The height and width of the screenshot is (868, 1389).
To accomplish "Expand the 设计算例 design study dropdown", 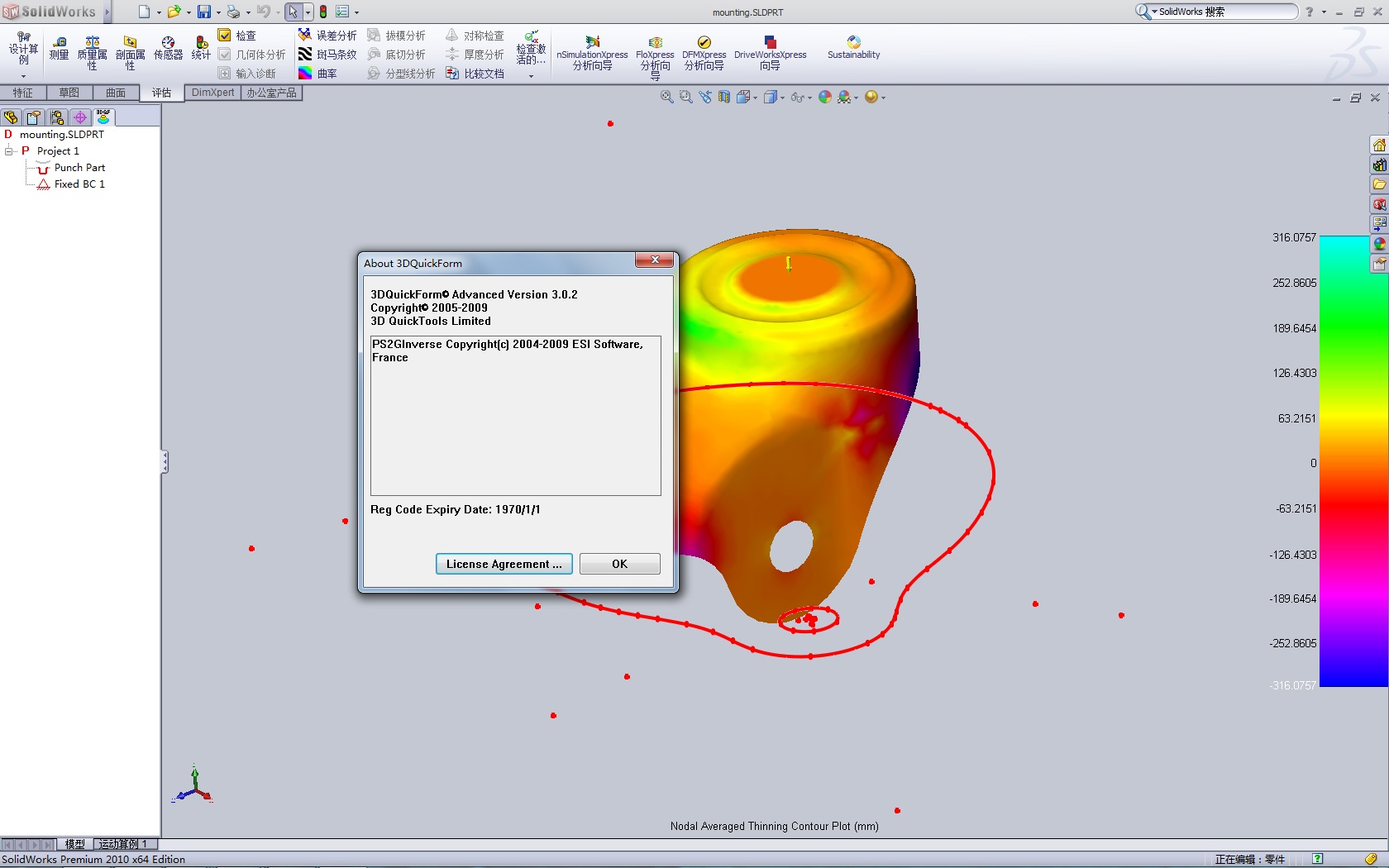I will point(24,76).
